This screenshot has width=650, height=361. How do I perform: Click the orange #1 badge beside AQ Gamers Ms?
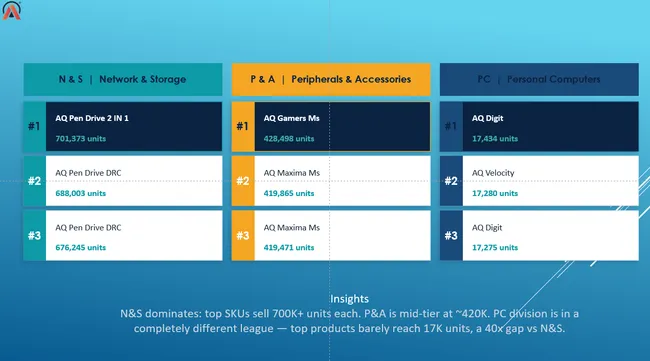pos(243,126)
